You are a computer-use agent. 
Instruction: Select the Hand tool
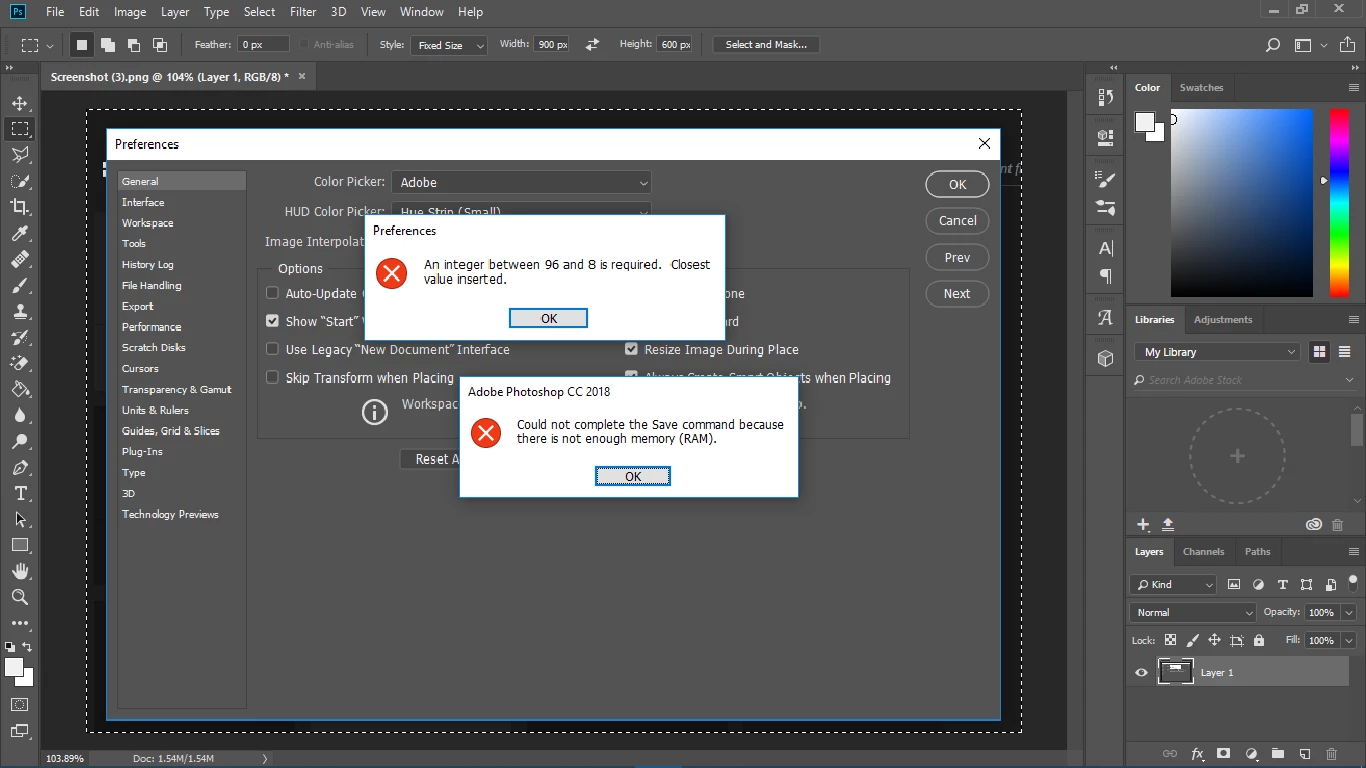[x=19, y=571]
